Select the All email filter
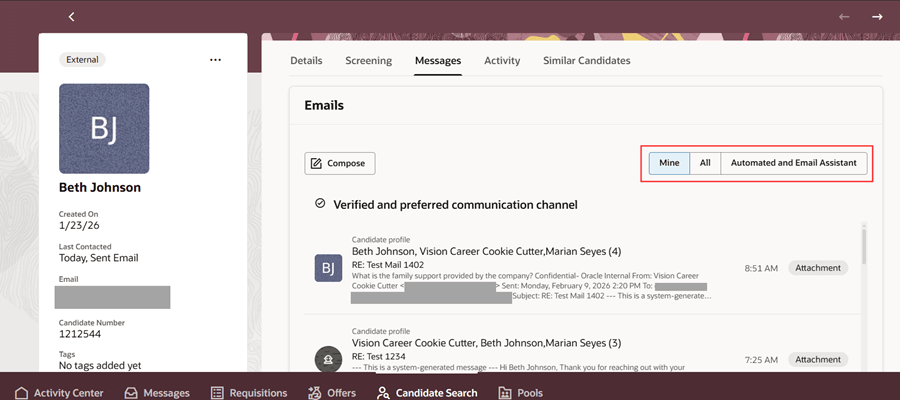This screenshot has width=900, height=400. click(705, 163)
